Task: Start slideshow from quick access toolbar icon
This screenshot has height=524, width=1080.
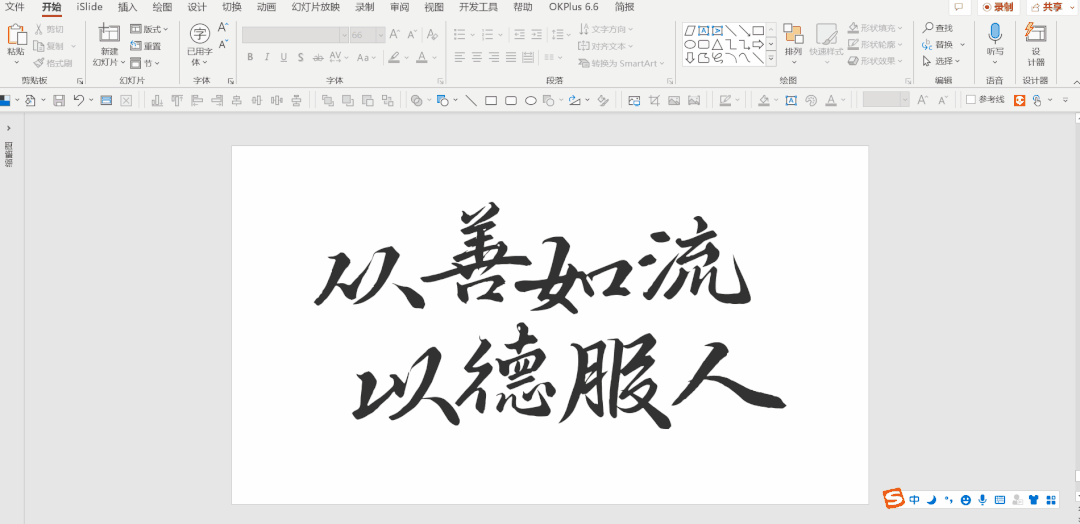Action: pos(106,101)
